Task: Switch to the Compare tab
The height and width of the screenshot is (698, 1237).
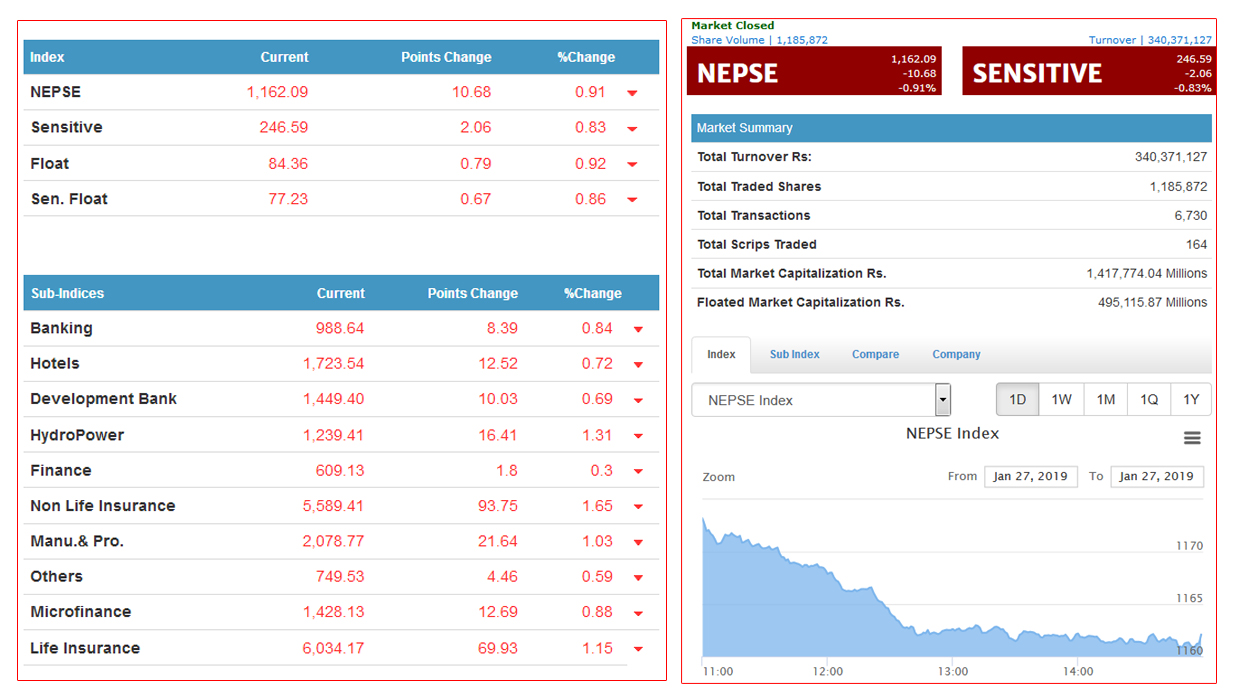Action: click(x=875, y=354)
